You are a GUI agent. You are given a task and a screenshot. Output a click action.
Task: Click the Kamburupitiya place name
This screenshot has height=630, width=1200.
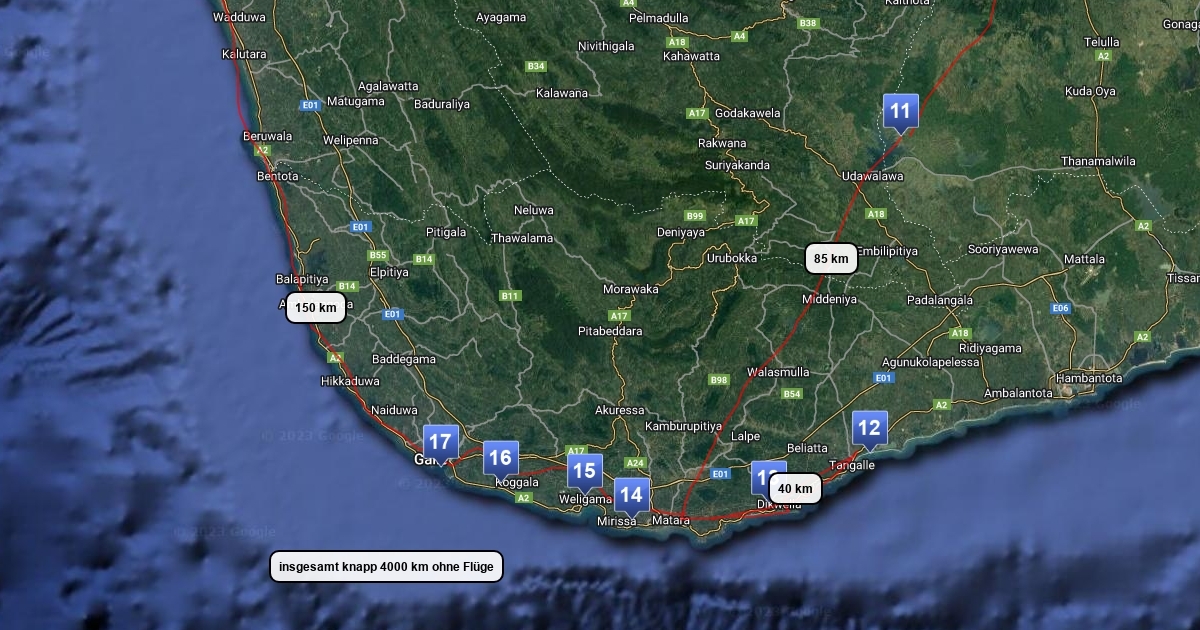pos(683,426)
